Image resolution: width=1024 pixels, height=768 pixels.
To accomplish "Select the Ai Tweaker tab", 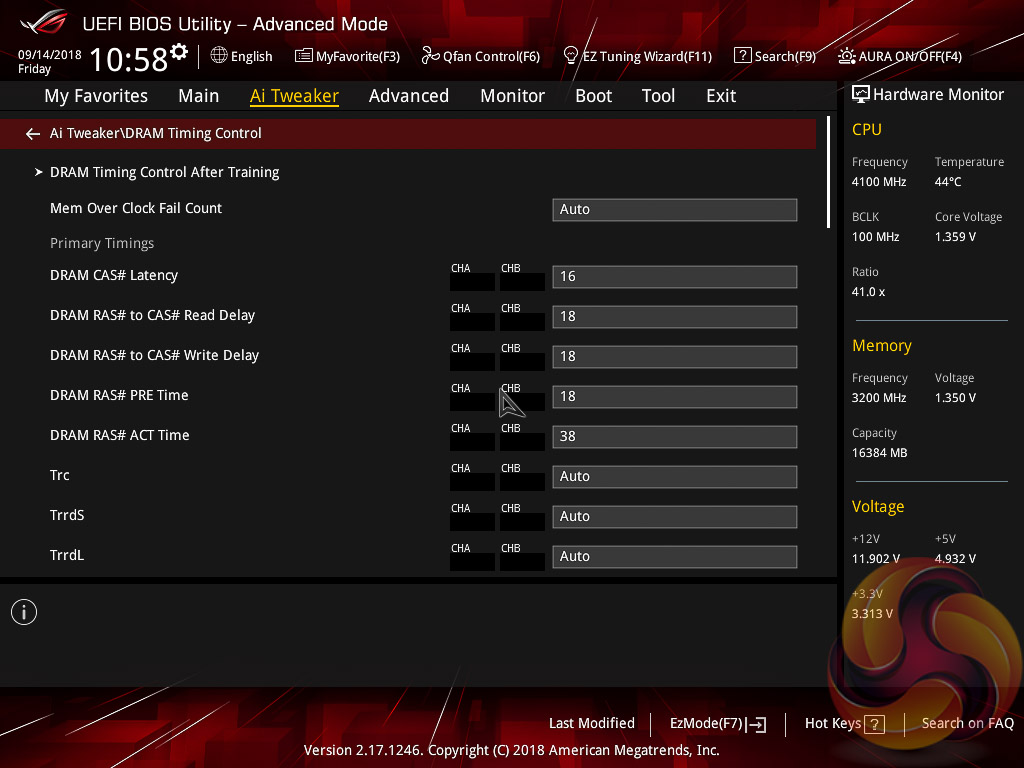I will [294, 96].
